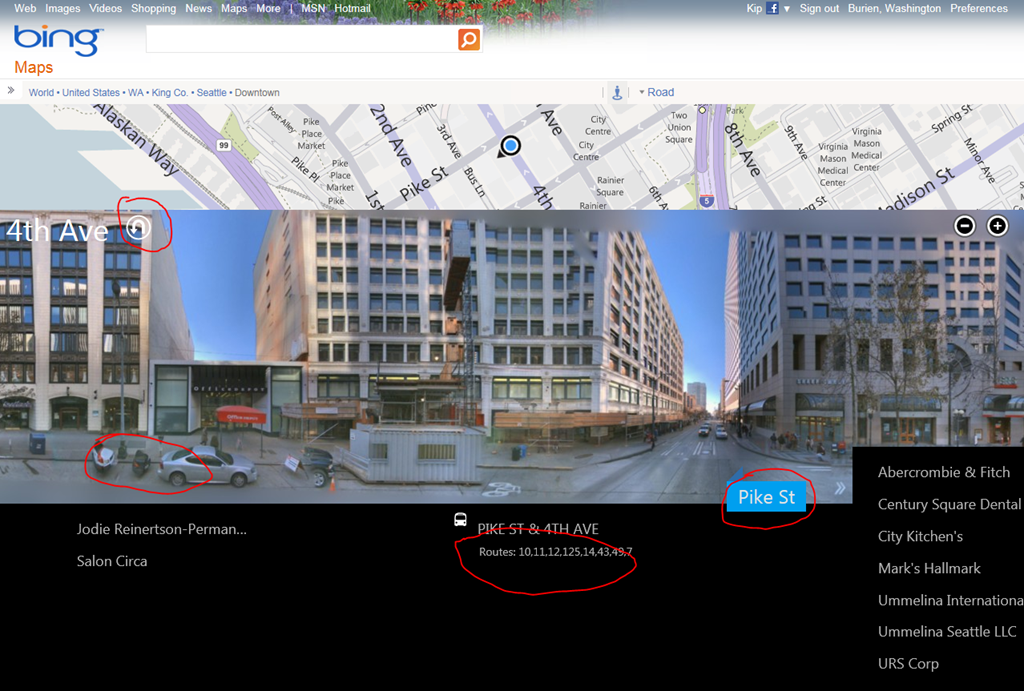Image resolution: width=1024 pixels, height=691 pixels.
Task: Select the Seattle breadcrumb
Action: [212, 93]
